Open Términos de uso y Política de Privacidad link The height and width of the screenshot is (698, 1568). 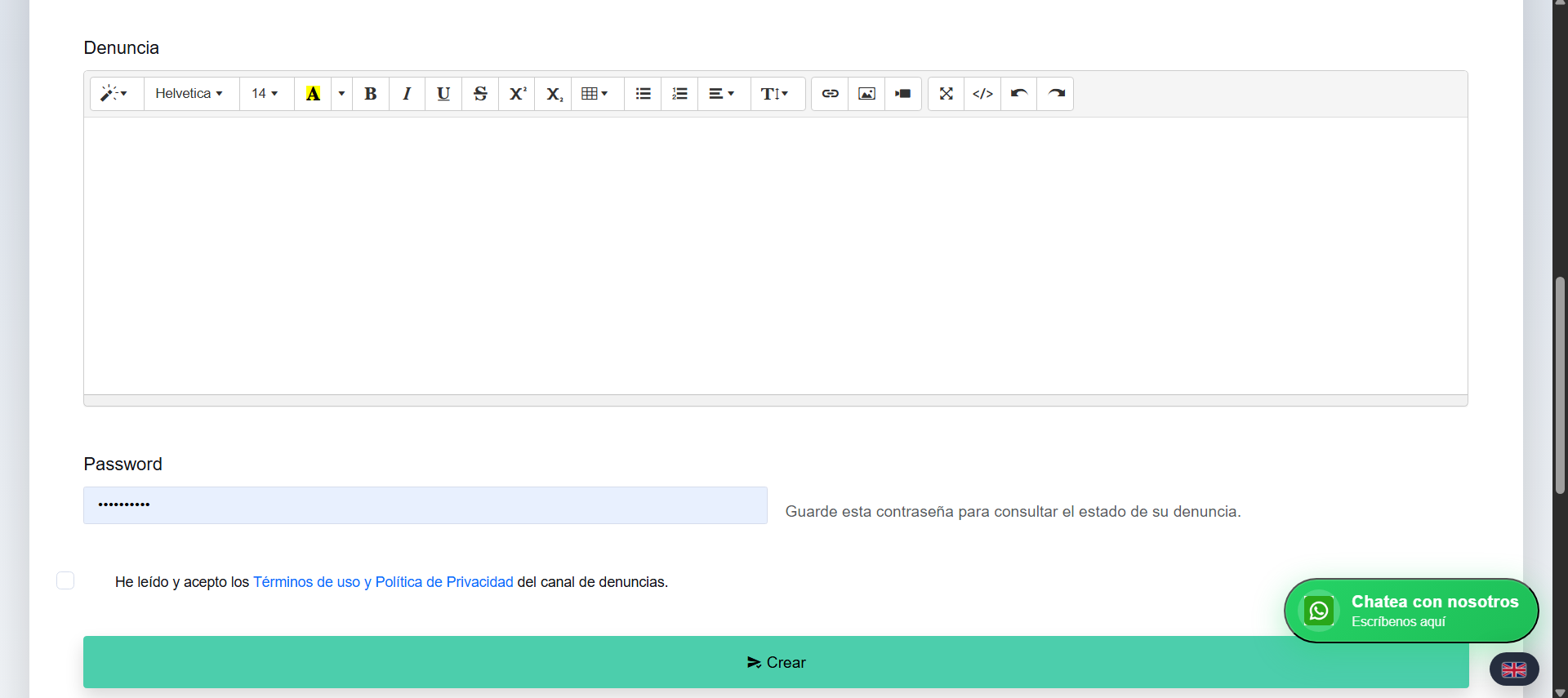[383, 582]
